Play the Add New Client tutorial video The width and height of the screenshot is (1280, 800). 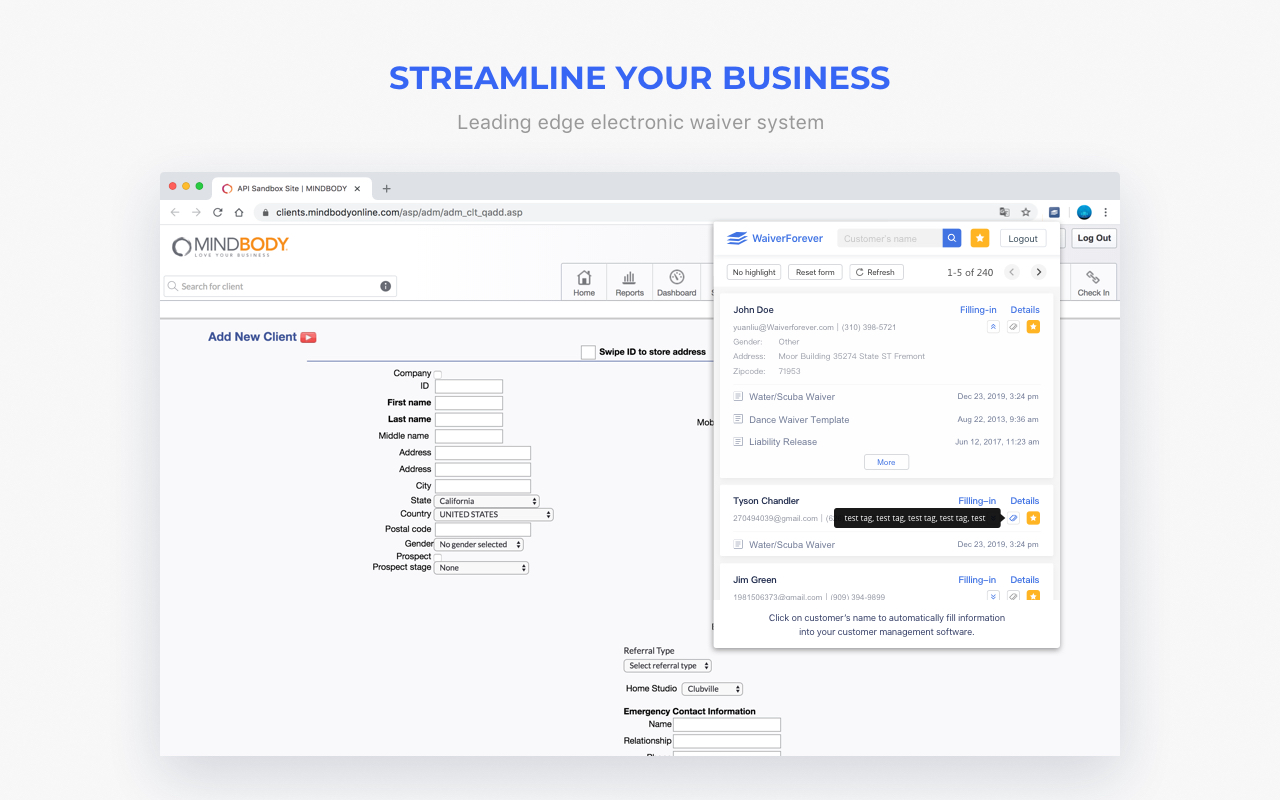[309, 337]
